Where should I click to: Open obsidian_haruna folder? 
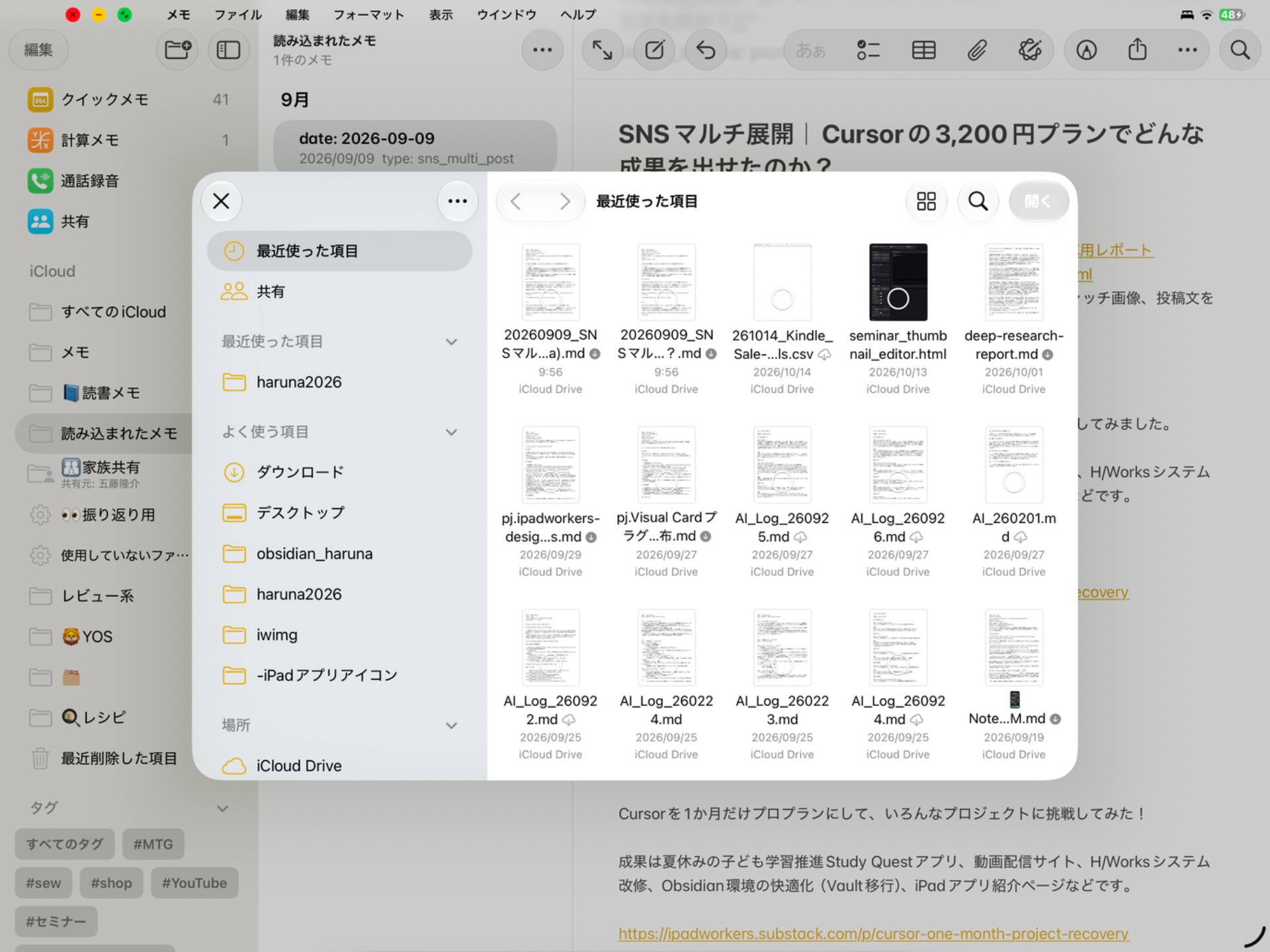click(x=339, y=553)
